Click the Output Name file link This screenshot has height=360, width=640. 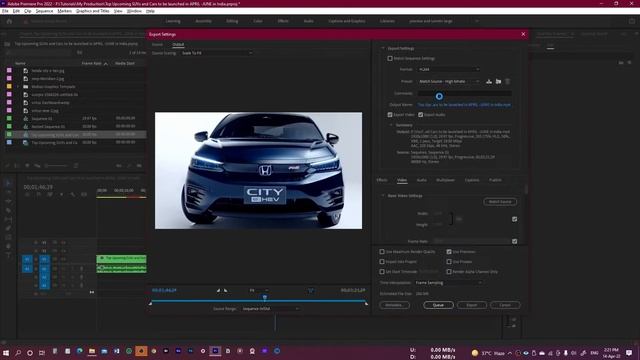(464, 105)
